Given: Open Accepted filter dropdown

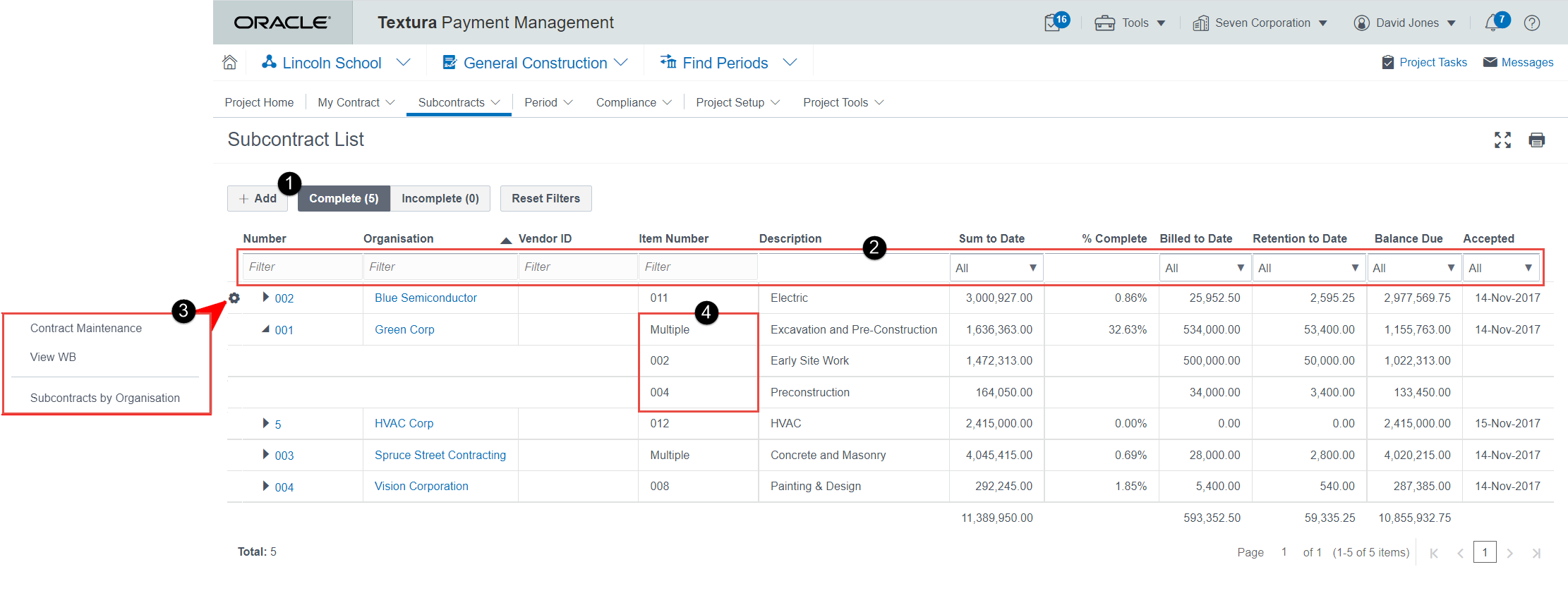Looking at the screenshot, I should [1501, 268].
